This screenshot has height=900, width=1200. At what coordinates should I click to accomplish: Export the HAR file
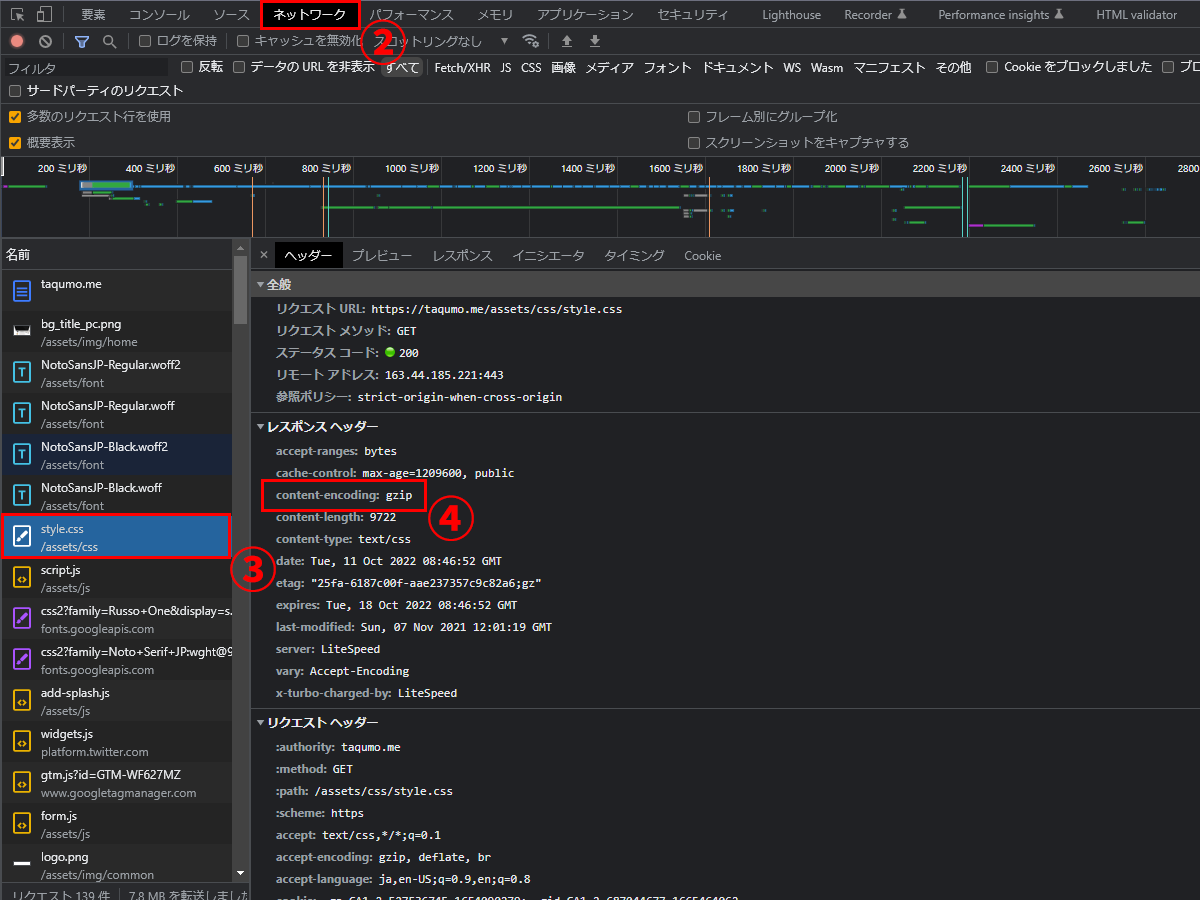pos(594,41)
